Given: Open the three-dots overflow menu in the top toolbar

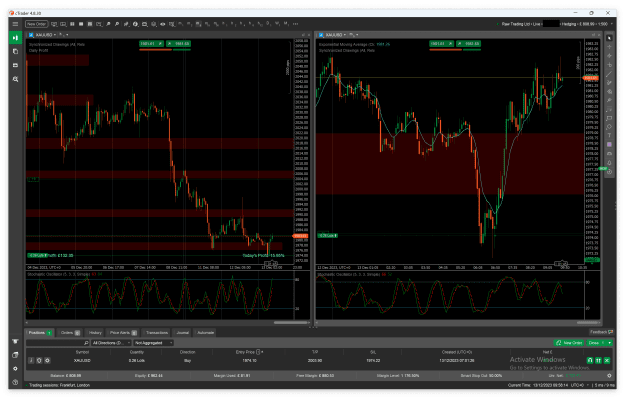Looking at the screenshot, I should [x=295, y=24].
